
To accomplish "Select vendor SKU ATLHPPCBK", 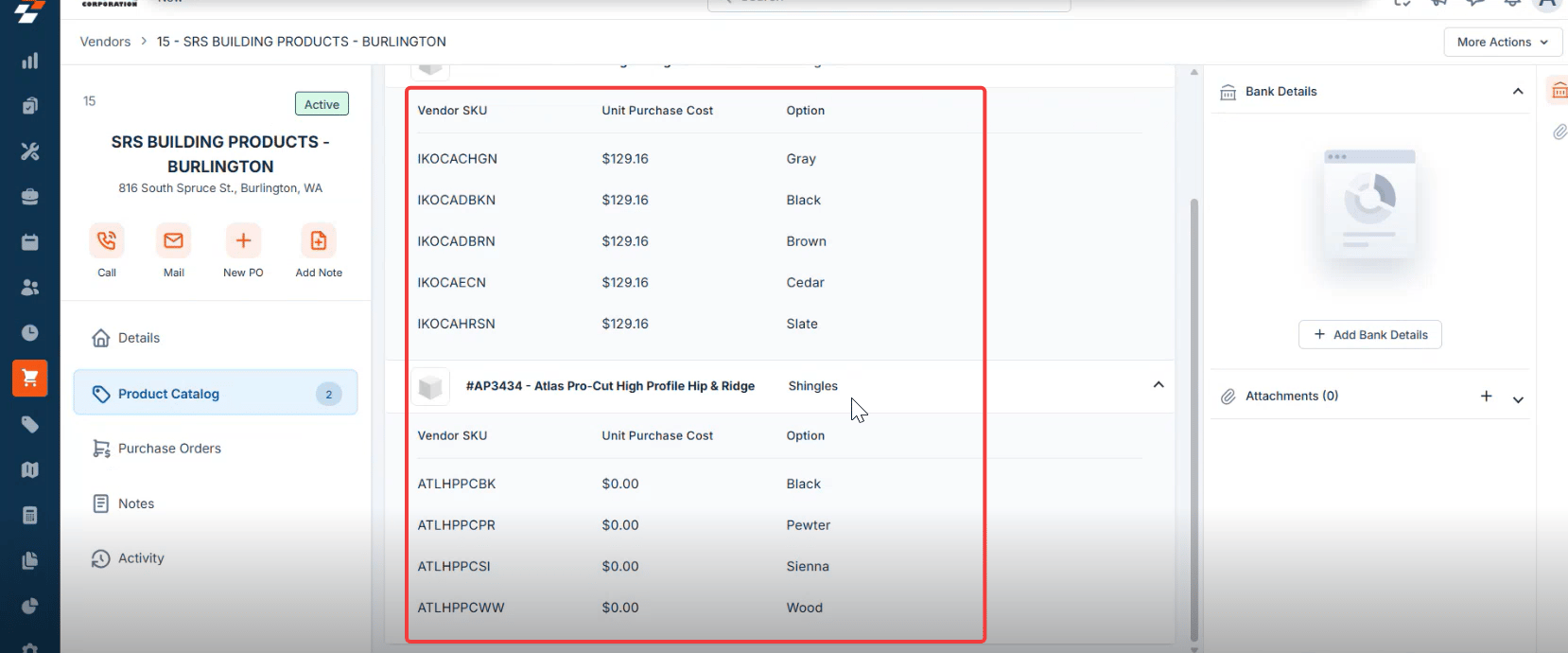I will [457, 484].
